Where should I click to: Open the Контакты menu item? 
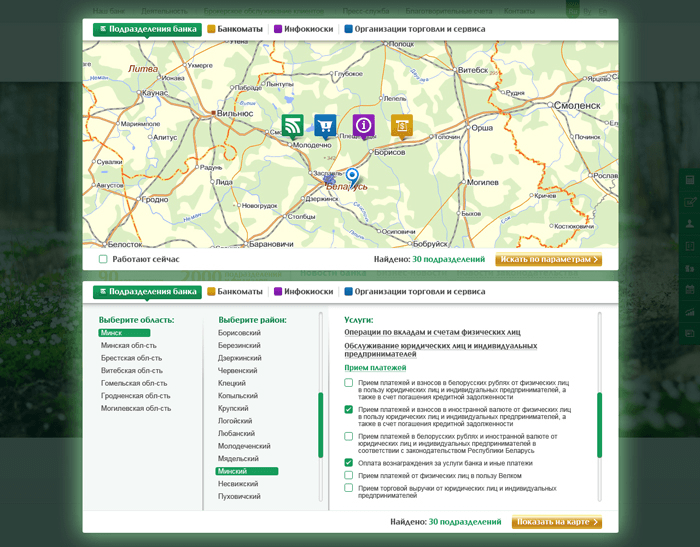(x=519, y=10)
